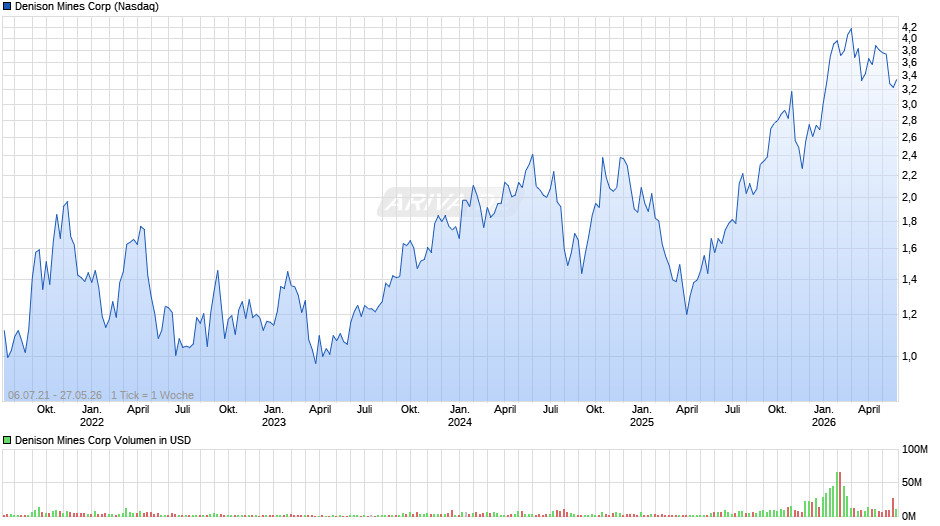This screenshot has height=526, width=940.
Task: Click the 'Jan. 2024' time axis label
Action: [460, 416]
